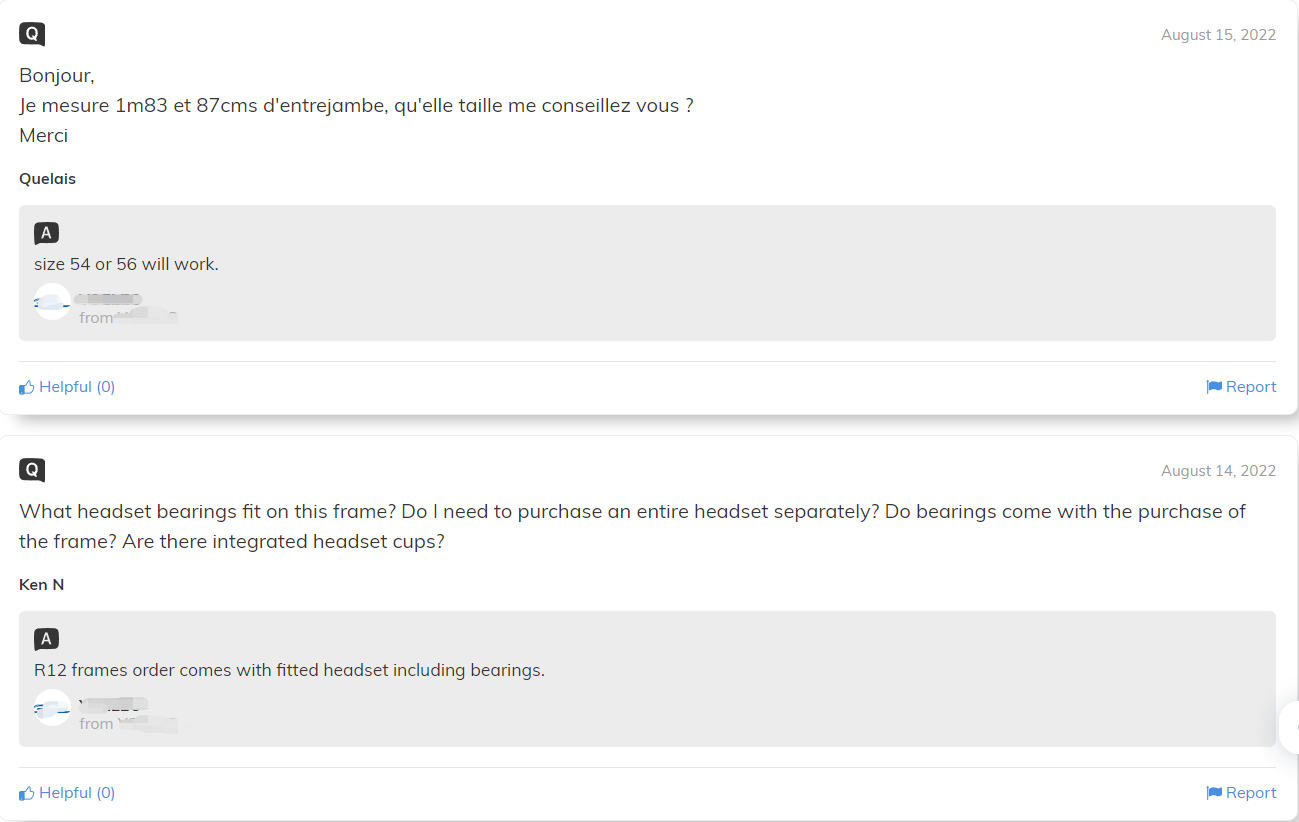The width and height of the screenshot is (1299, 822).
Task: Open the answerer avatar in the size 54 answer
Action: point(52,301)
